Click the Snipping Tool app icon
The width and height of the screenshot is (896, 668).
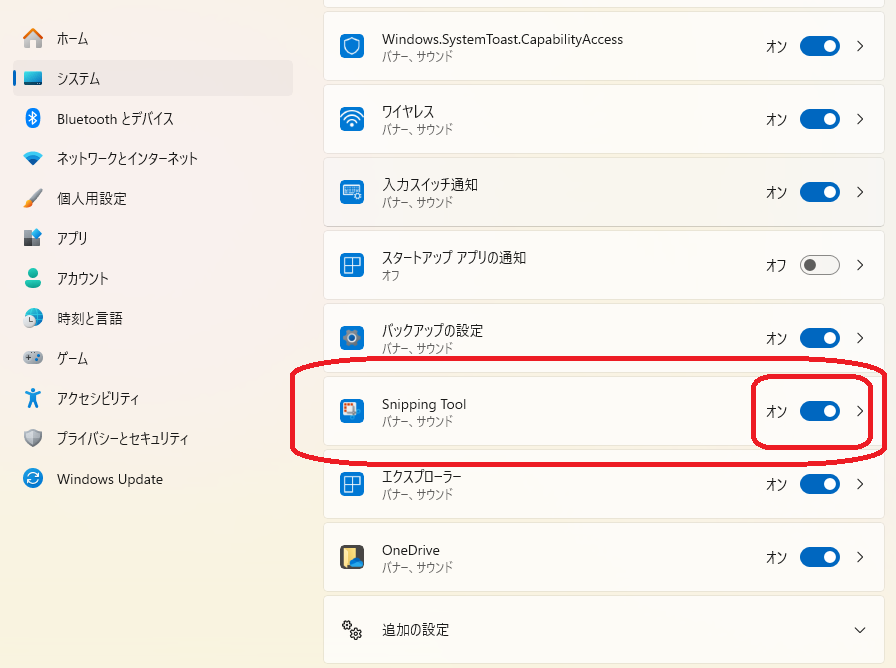(x=352, y=411)
